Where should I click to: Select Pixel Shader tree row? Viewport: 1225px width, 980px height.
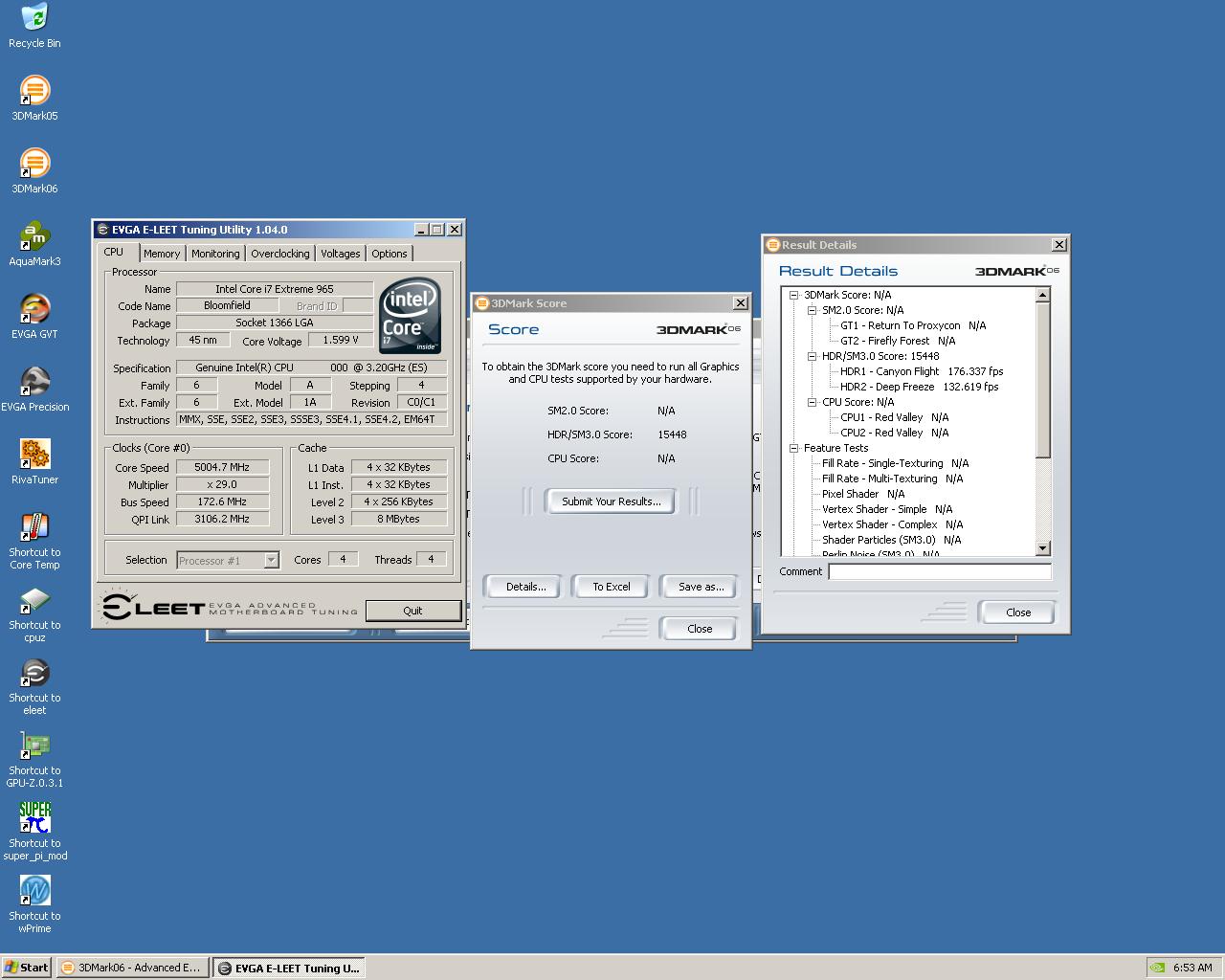click(x=863, y=494)
